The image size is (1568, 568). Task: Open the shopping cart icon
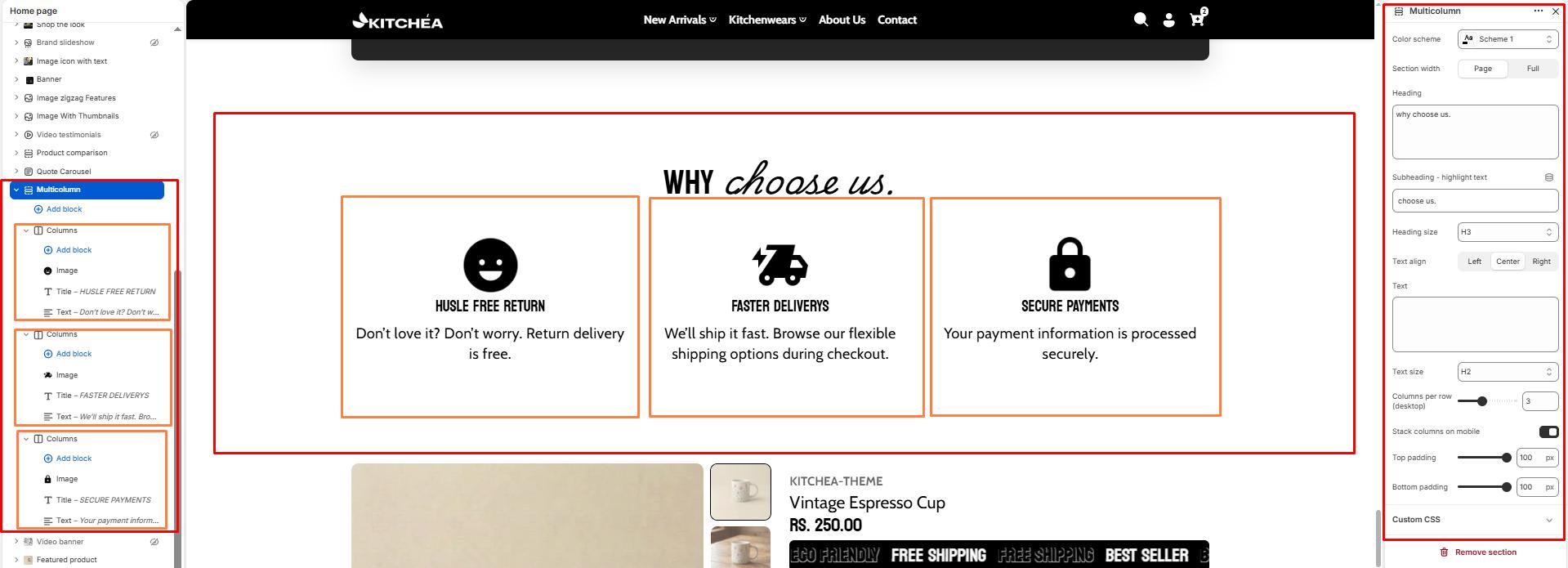click(x=1197, y=19)
